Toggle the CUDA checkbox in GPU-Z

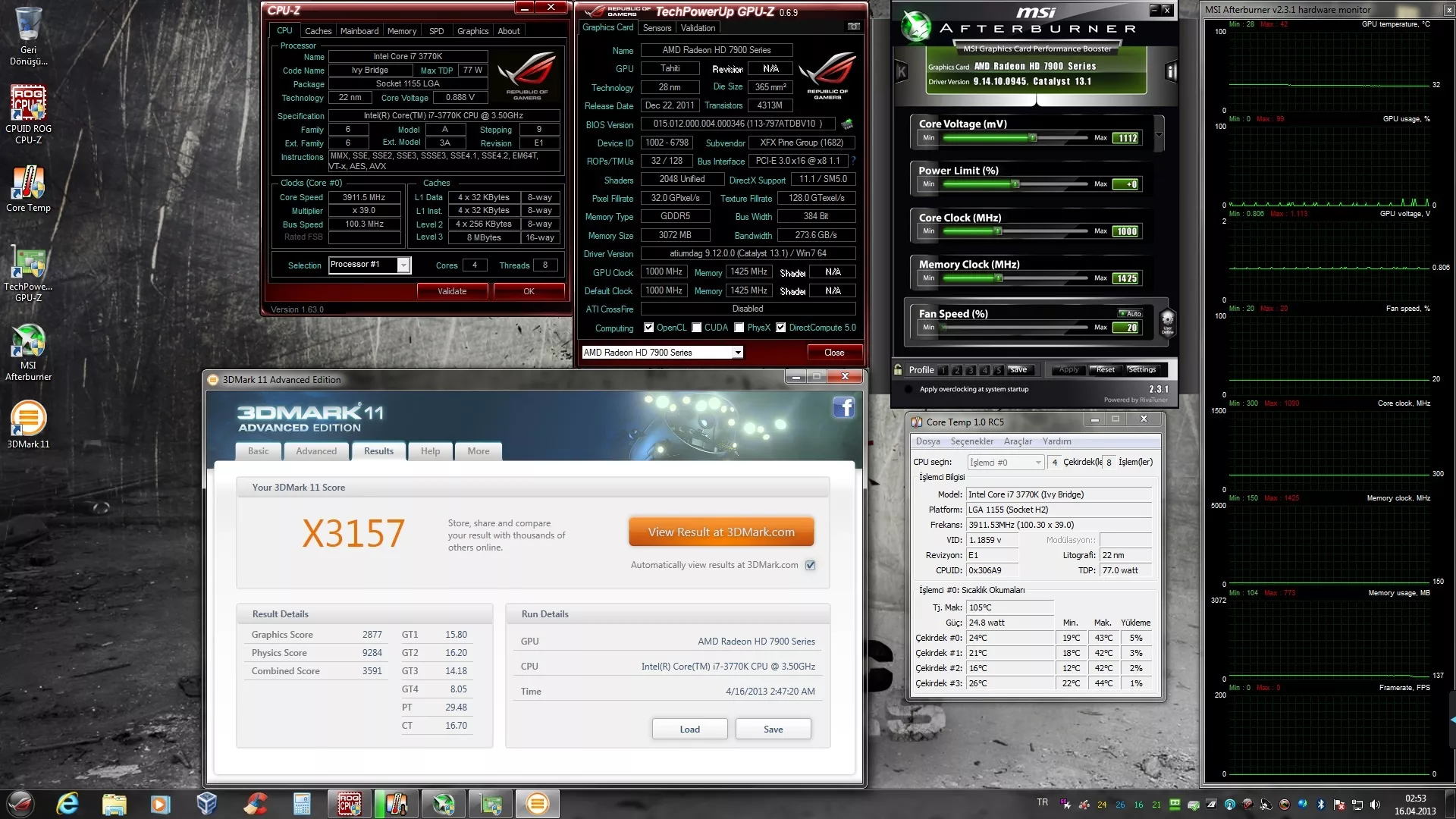coord(696,328)
